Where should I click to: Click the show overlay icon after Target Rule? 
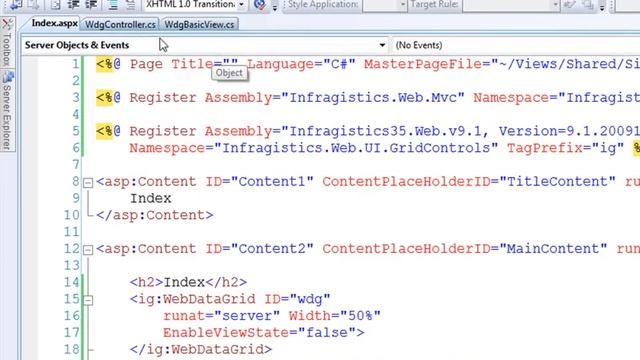coord(588,4)
